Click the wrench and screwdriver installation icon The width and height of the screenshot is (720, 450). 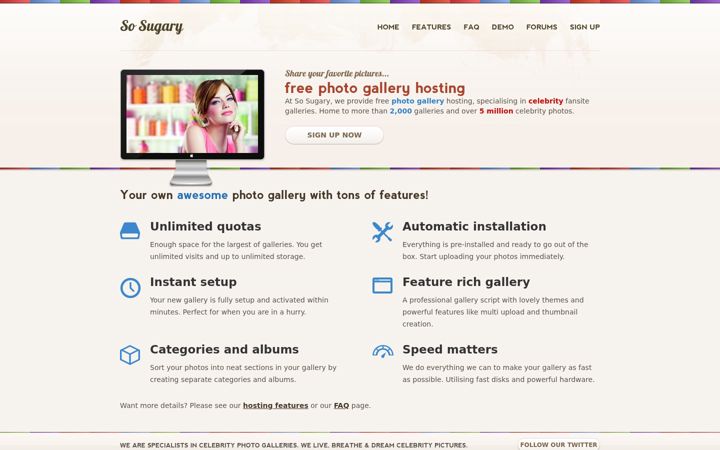tap(382, 232)
